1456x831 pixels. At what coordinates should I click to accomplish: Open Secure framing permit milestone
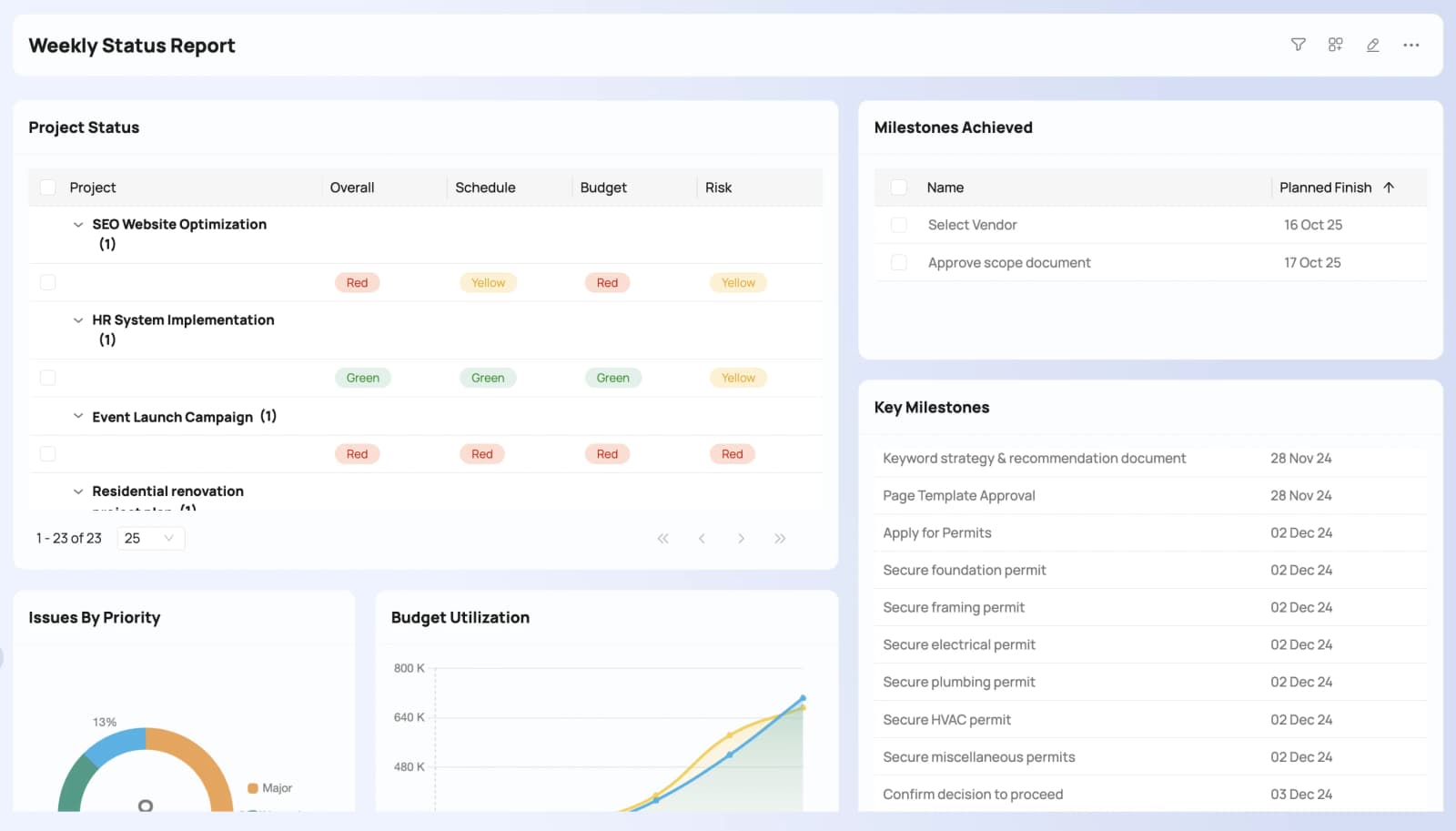coord(954,608)
